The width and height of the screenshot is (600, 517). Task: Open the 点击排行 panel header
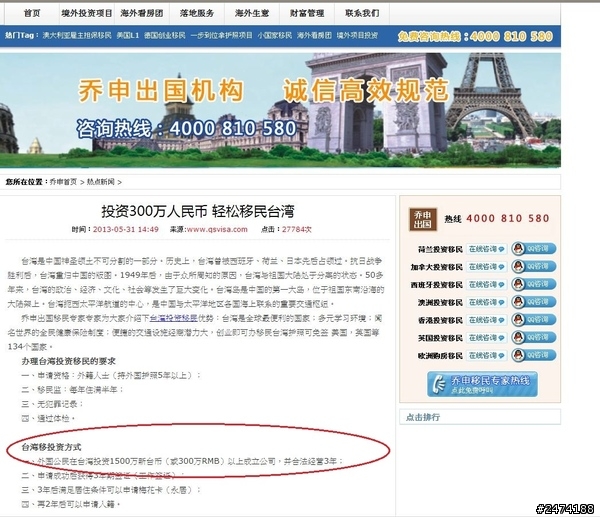(480, 417)
